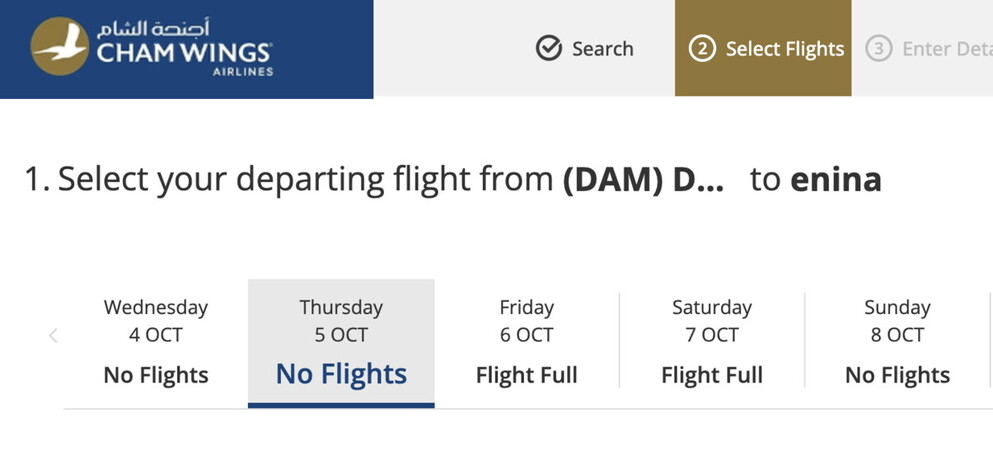Viewport: 993px width, 455px height.
Task: Click 'Flight Full' under Friday
Action: (x=527, y=376)
